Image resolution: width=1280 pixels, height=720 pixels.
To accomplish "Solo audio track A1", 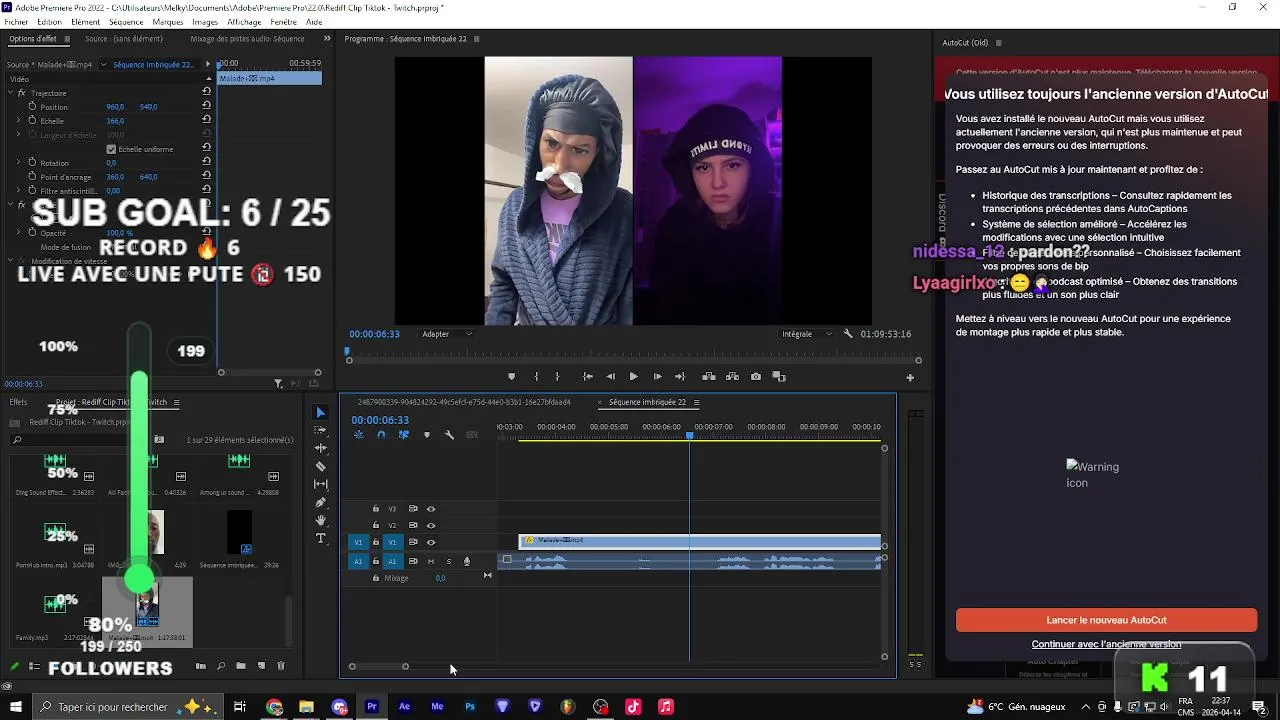I will 448,561.
